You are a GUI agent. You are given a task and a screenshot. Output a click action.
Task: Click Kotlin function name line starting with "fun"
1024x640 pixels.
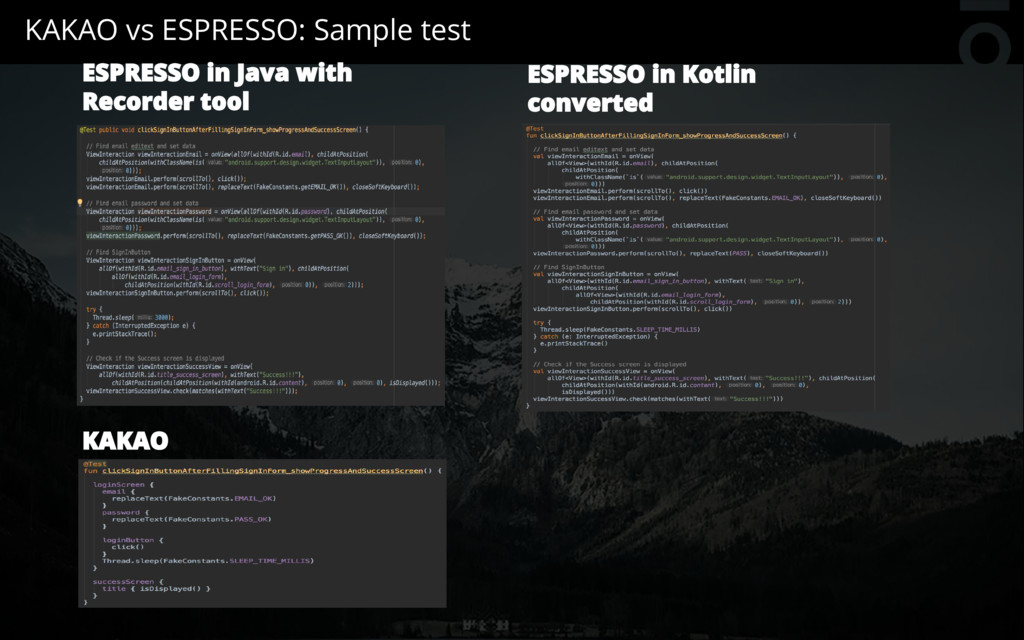pos(661,135)
